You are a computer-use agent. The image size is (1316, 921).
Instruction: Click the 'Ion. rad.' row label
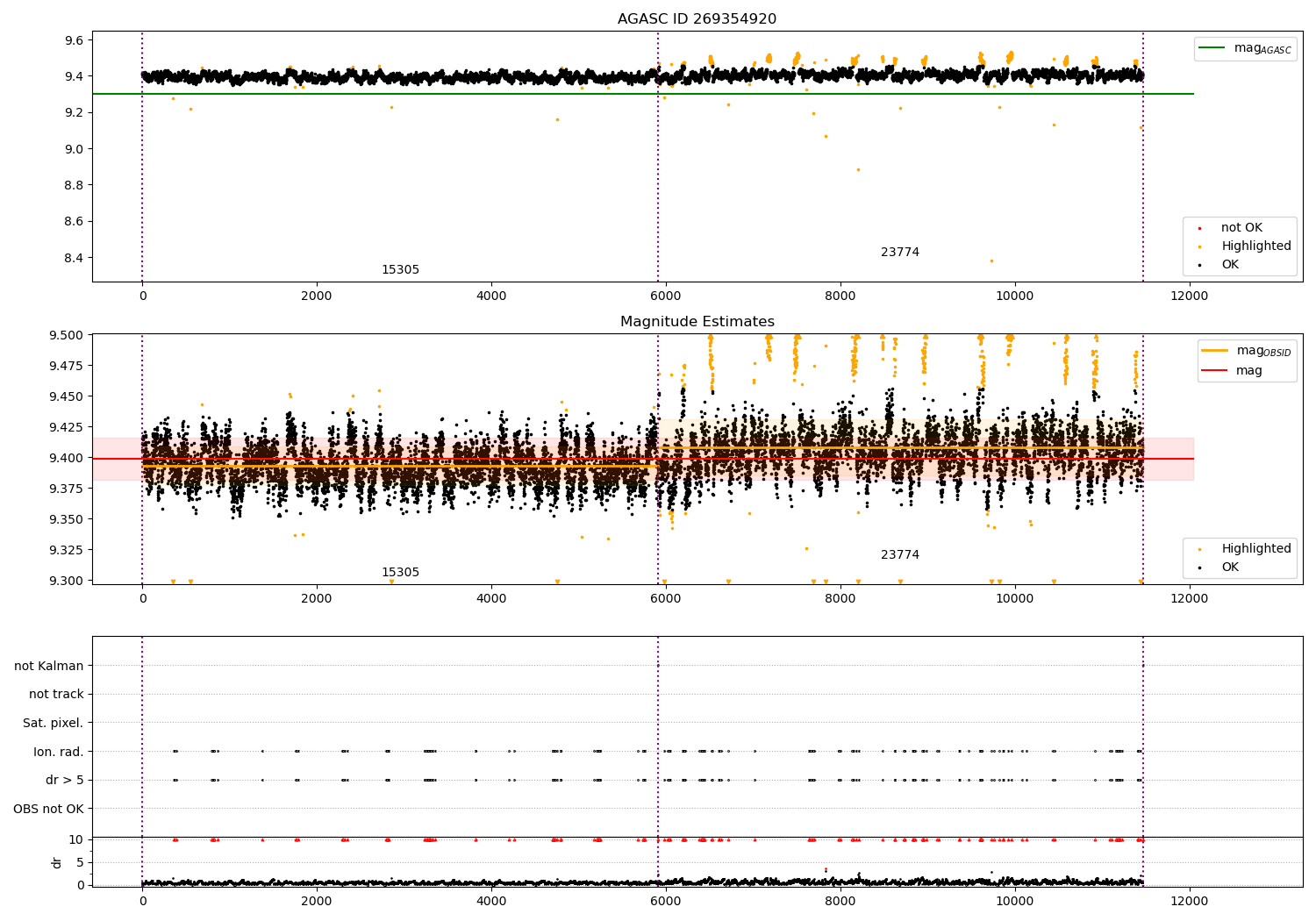[59, 752]
